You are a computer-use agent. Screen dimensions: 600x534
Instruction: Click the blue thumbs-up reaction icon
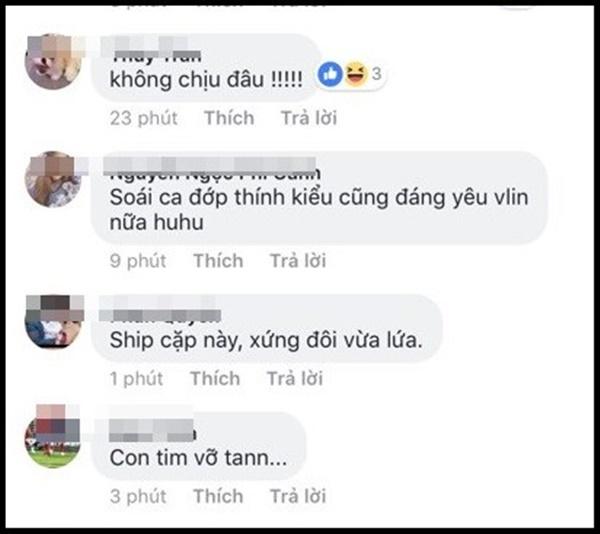pyautogui.click(x=330, y=73)
